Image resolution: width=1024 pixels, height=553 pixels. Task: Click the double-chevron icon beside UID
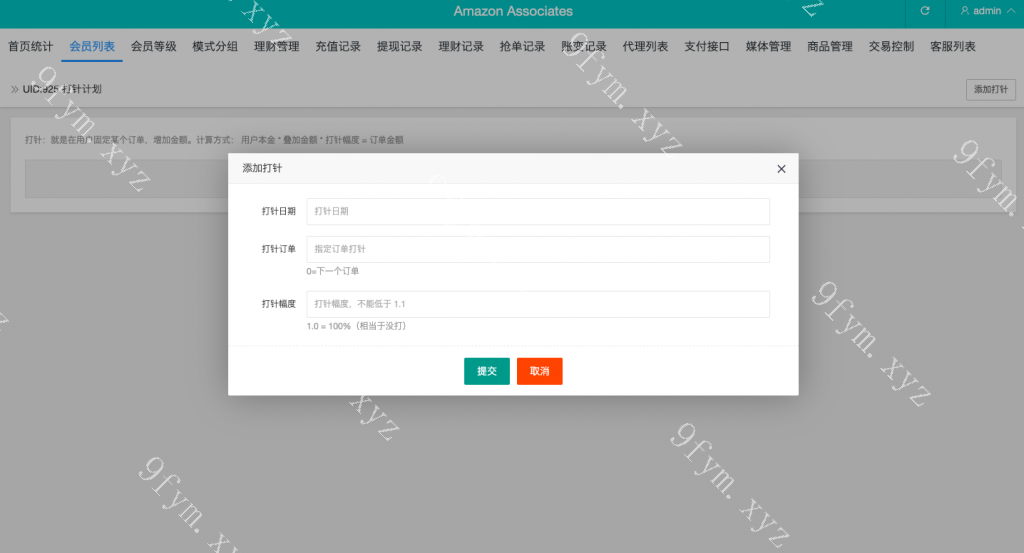[x=14, y=89]
